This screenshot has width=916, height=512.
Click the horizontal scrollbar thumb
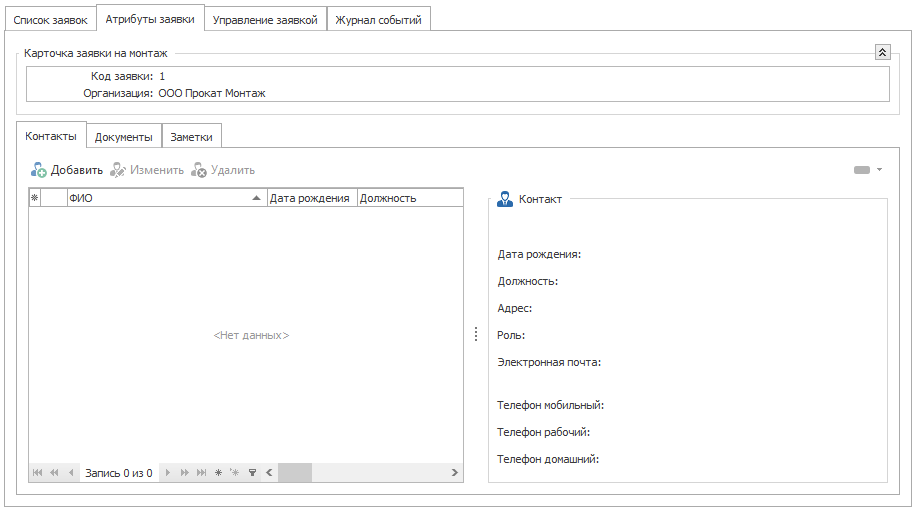coord(295,472)
